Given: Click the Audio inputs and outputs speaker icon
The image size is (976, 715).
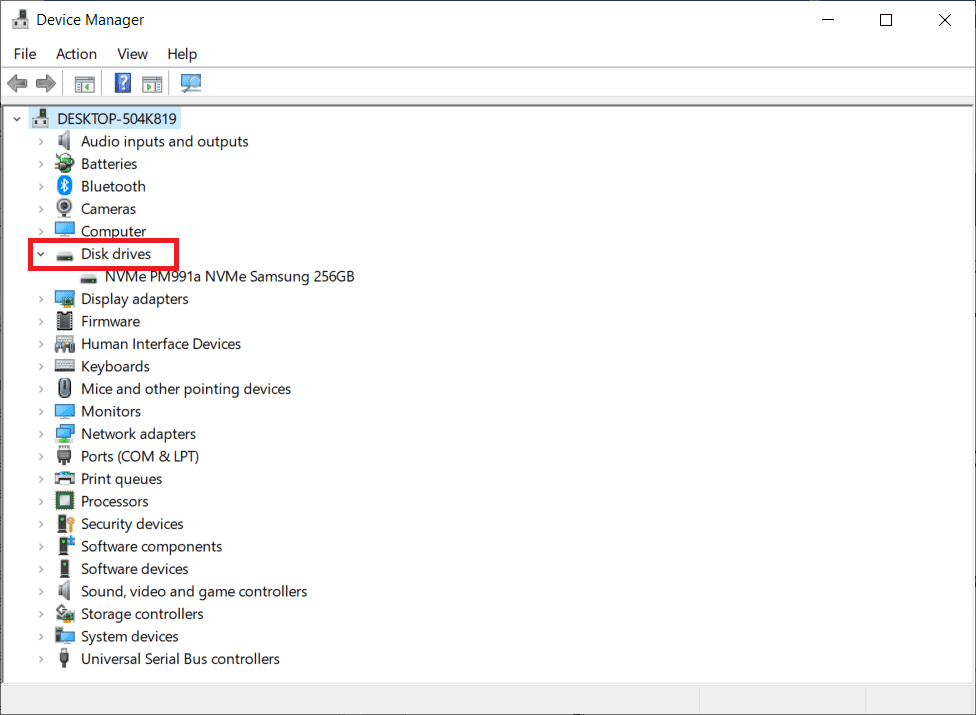Looking at the screenshot, I should pyautogui.click(x=64, y=141).
